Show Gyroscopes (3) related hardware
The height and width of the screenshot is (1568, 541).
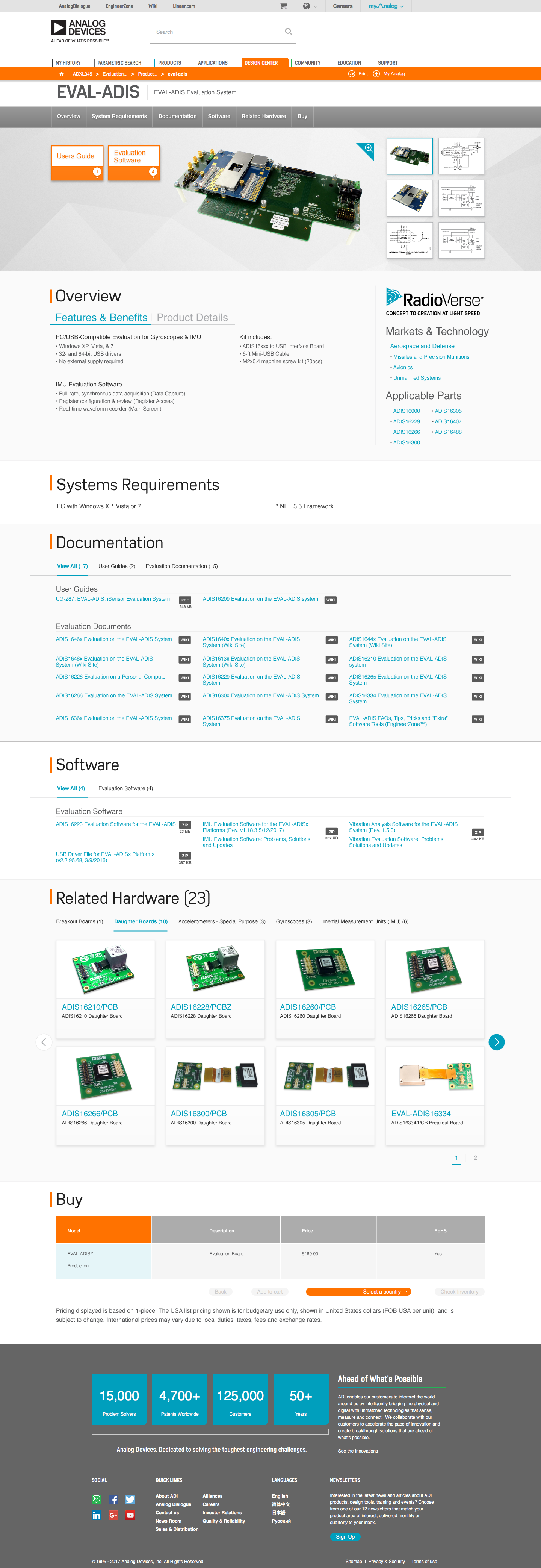coord(294,921)
